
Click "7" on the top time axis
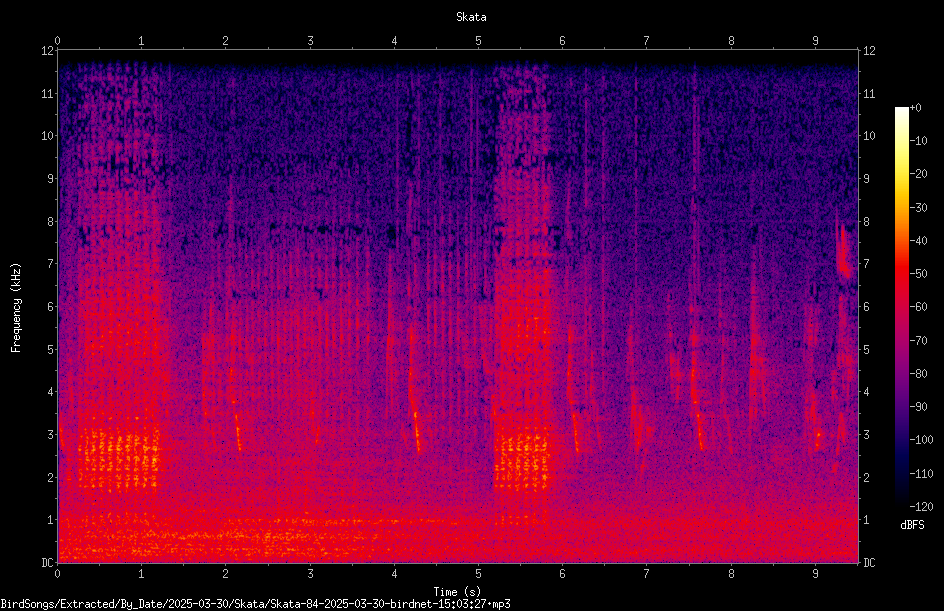click(x=647, y=41)
